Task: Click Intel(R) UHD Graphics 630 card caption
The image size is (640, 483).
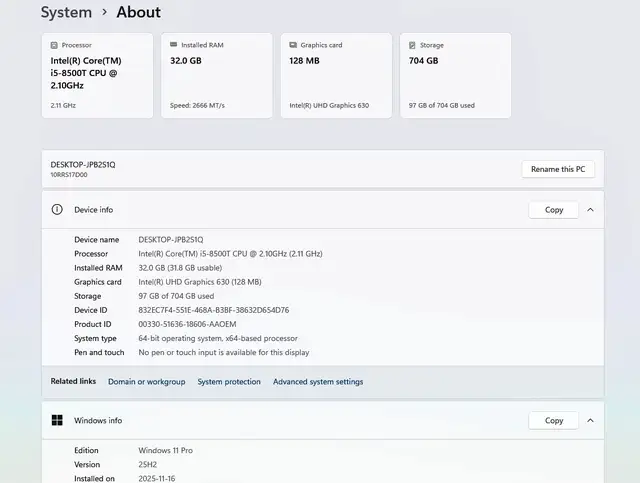Action: tap(329, 105)
